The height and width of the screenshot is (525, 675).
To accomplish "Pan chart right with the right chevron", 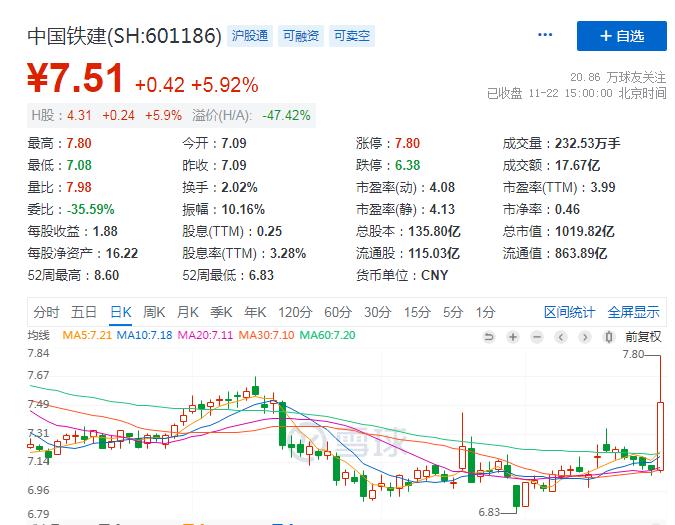I will (x=585, y=337).
